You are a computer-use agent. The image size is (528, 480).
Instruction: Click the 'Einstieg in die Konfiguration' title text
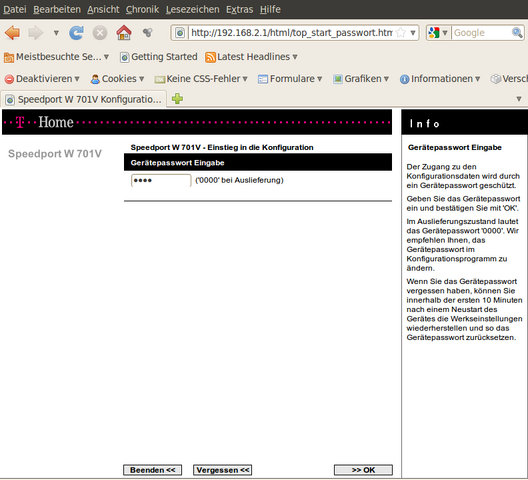[x=260, y=148]
